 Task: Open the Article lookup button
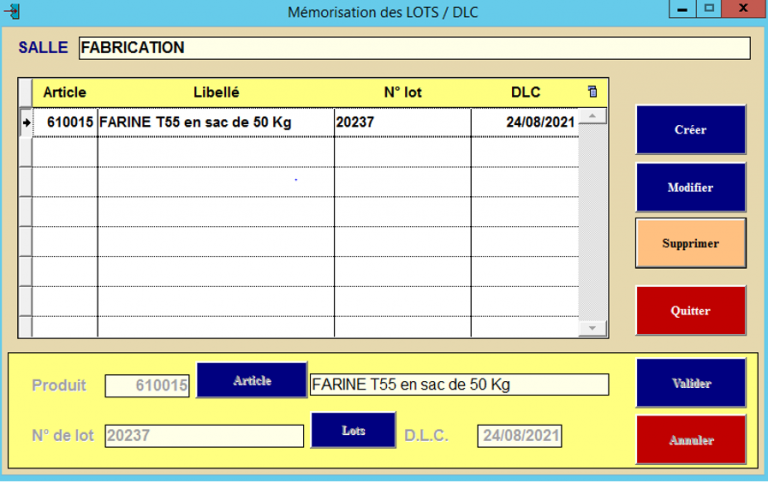(x=252, y=380)
